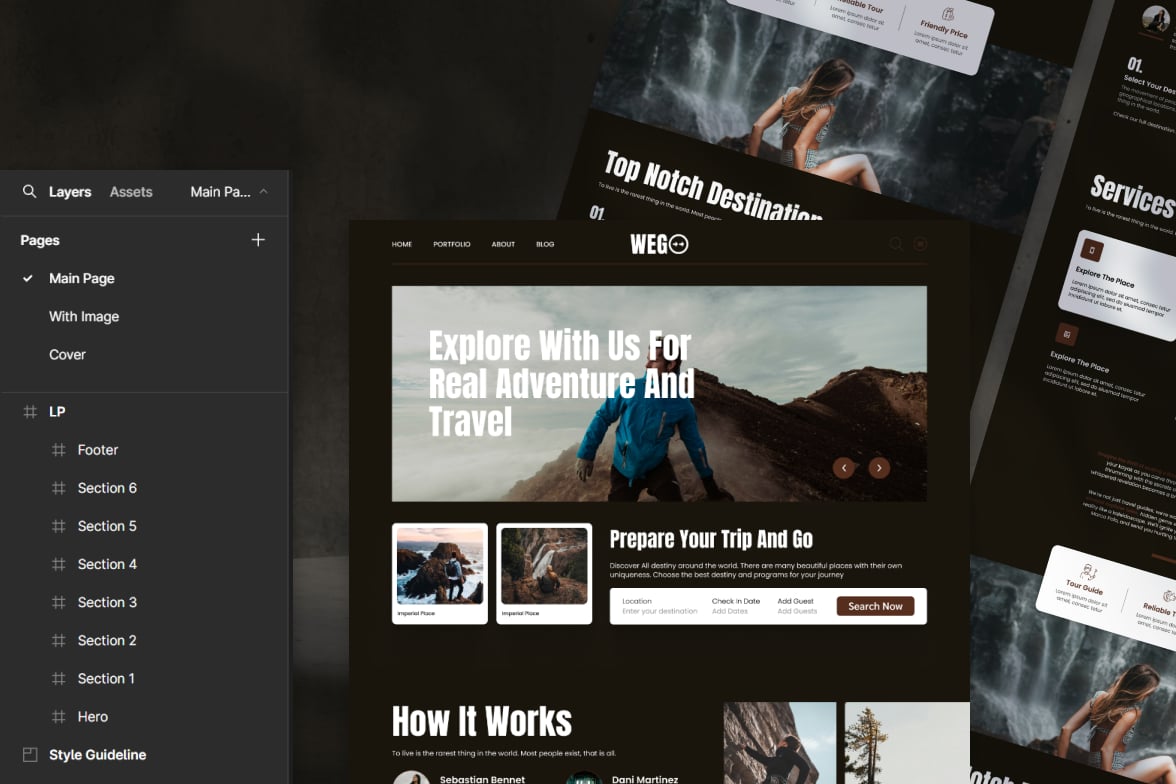Open the rock climber photo
This screenshot has width=1176, height=784.
[x=779, y=743]
